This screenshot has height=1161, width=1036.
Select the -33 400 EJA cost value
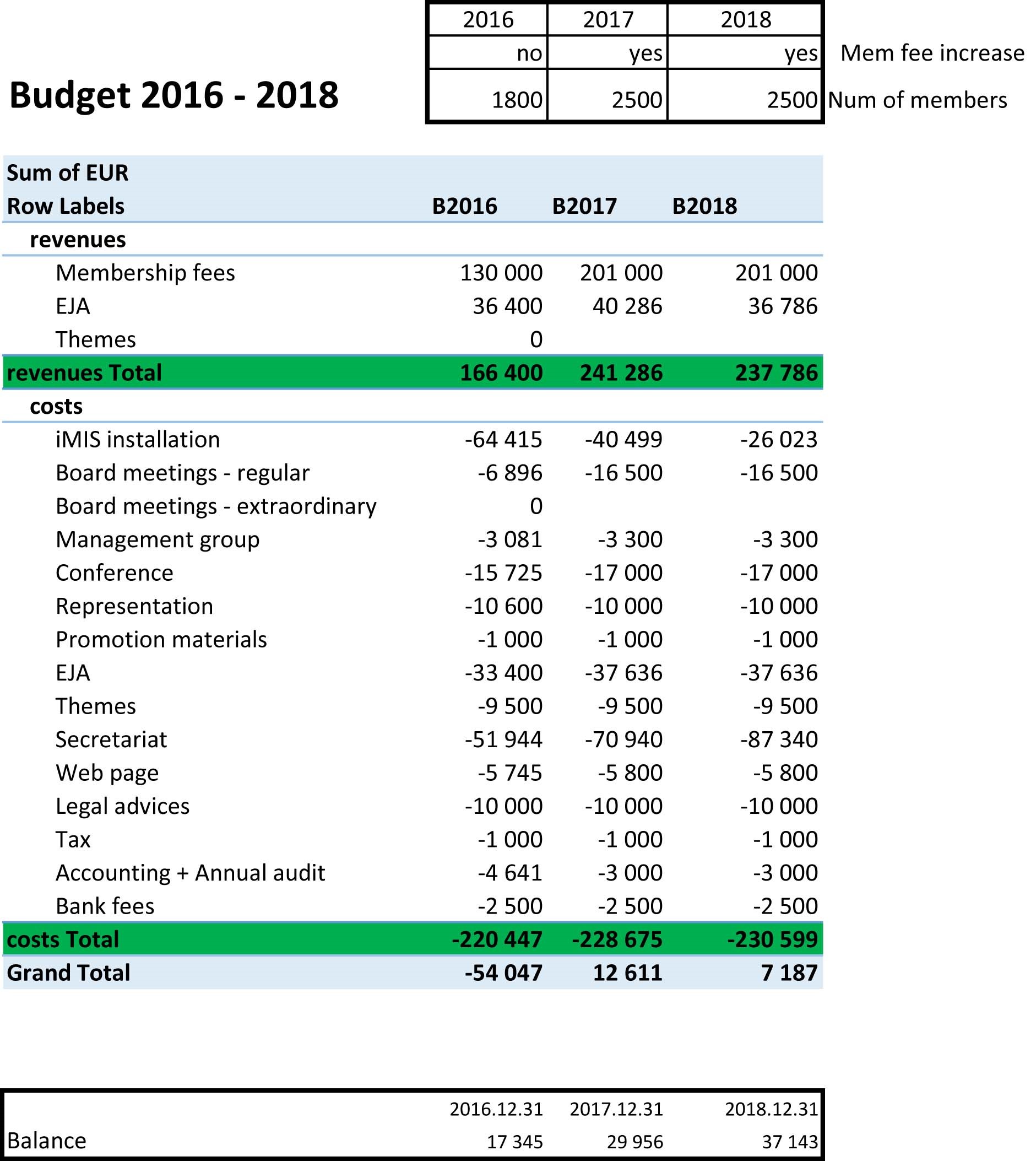(x=503, y=673)
